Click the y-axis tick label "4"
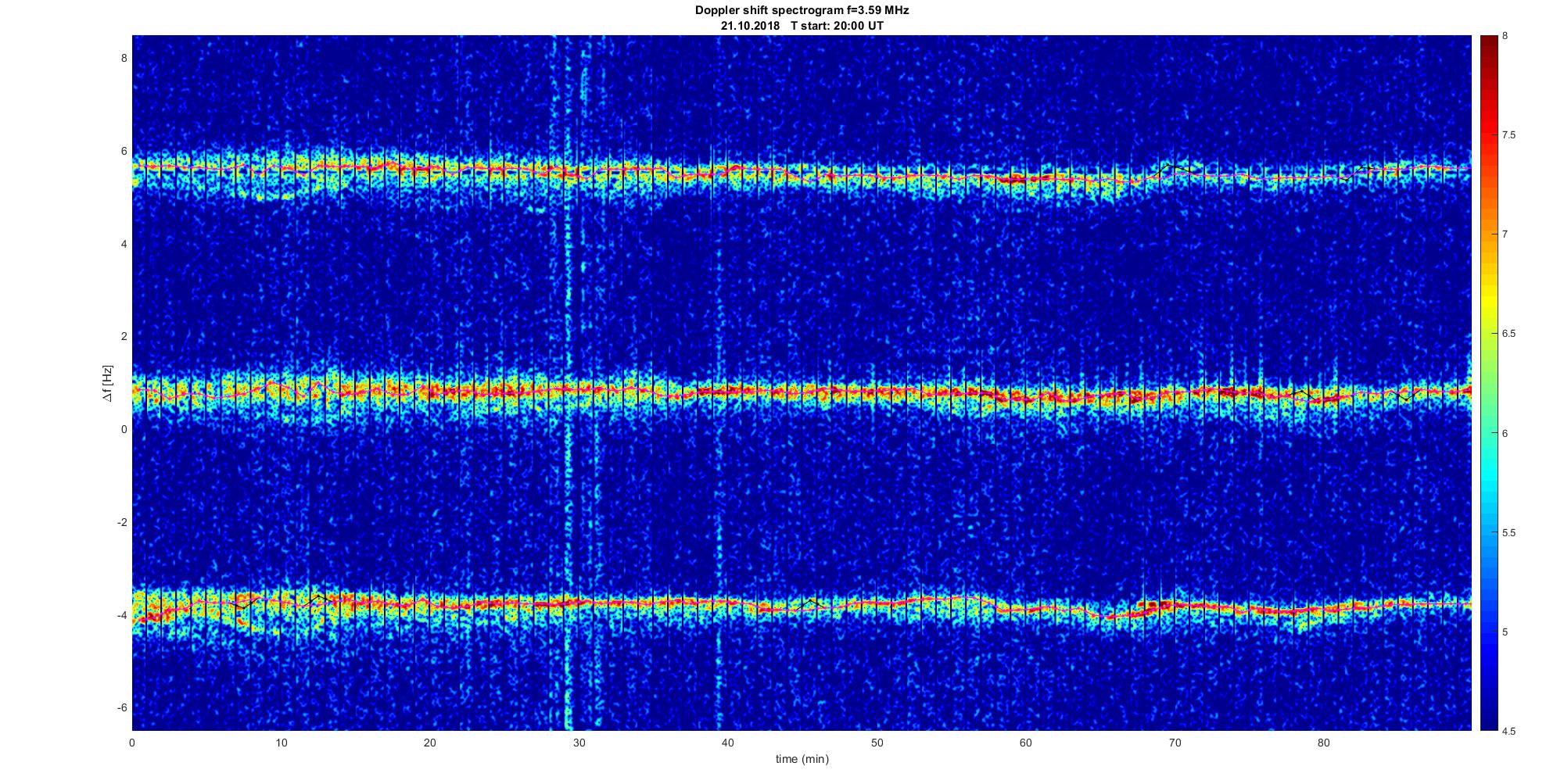 click(x=123, y=244)
